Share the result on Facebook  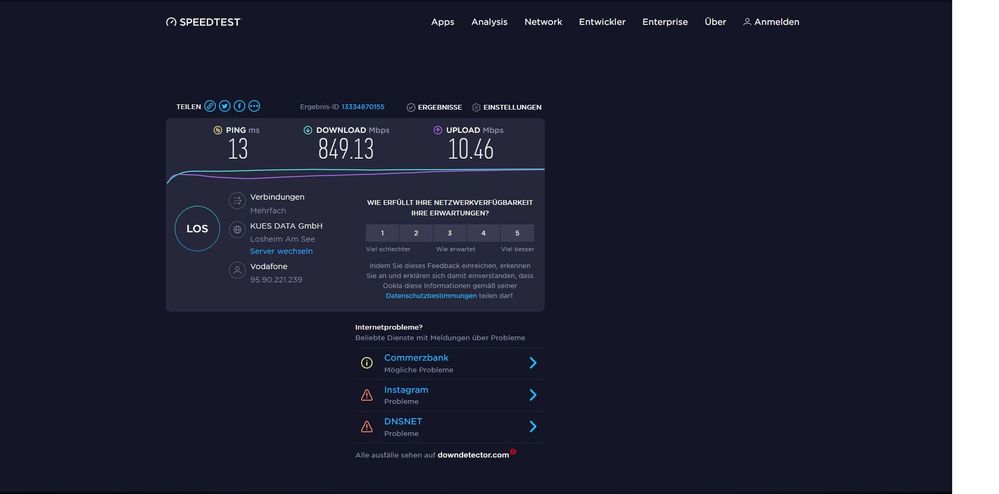coord(239,106)
